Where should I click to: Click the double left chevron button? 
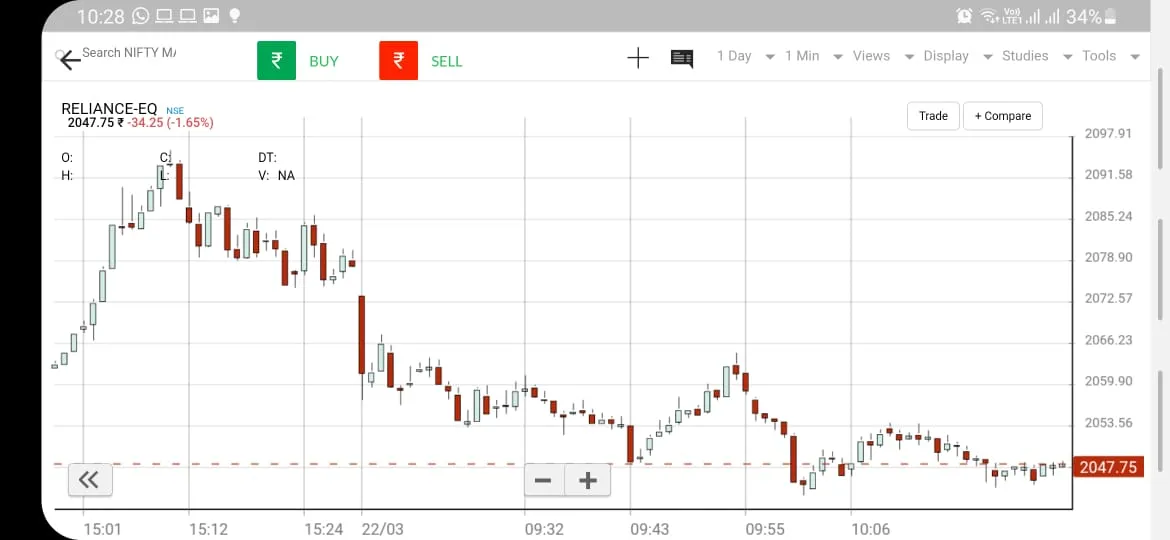(x=90, y=480)
